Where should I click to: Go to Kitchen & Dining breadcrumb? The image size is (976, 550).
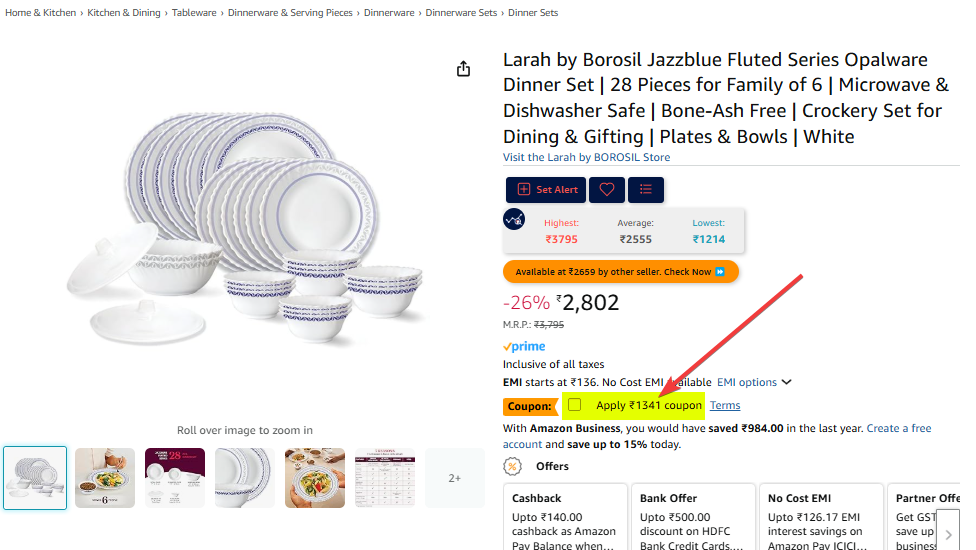pos(123,13)
